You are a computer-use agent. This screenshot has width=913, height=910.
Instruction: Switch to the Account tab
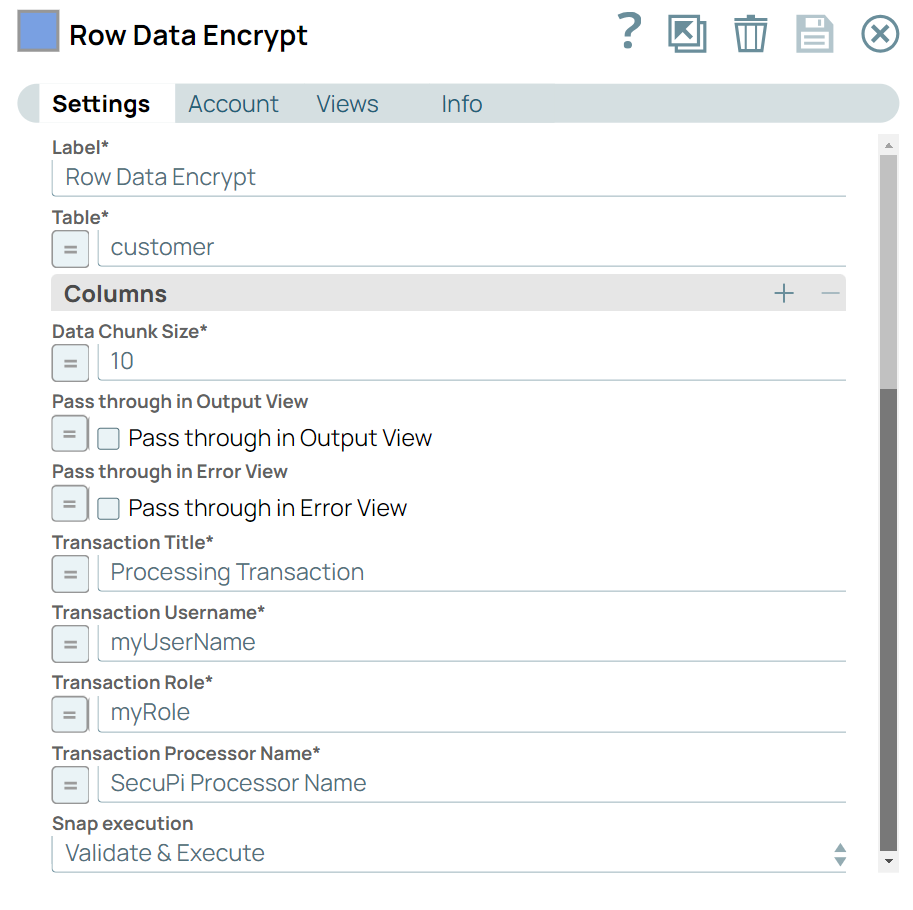tap(233, 103)
